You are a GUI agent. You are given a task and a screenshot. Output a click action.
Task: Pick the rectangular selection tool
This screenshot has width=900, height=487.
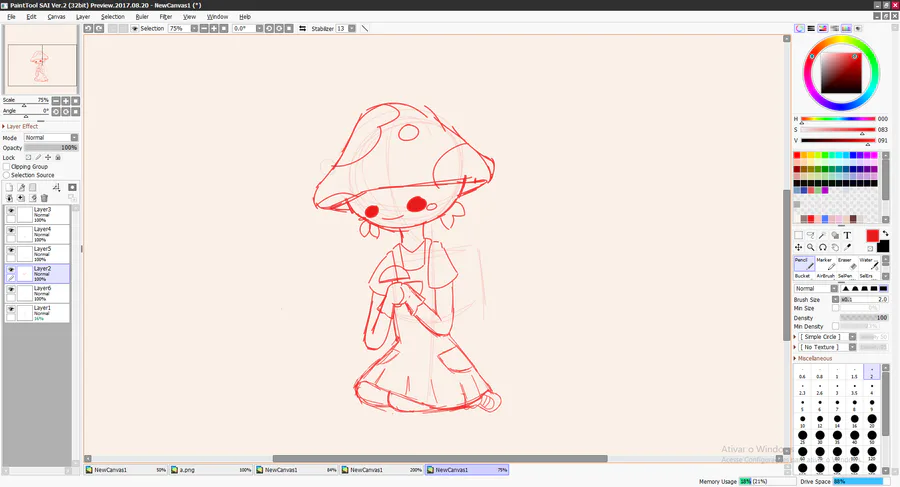tap(798, 235)
